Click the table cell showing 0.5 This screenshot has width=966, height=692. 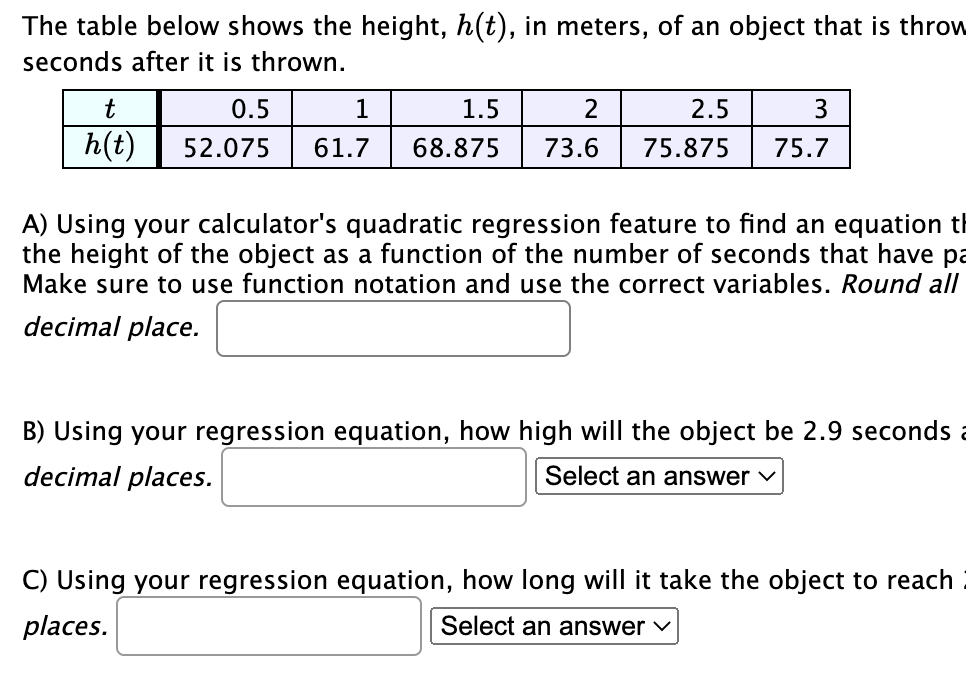(223, 108)
